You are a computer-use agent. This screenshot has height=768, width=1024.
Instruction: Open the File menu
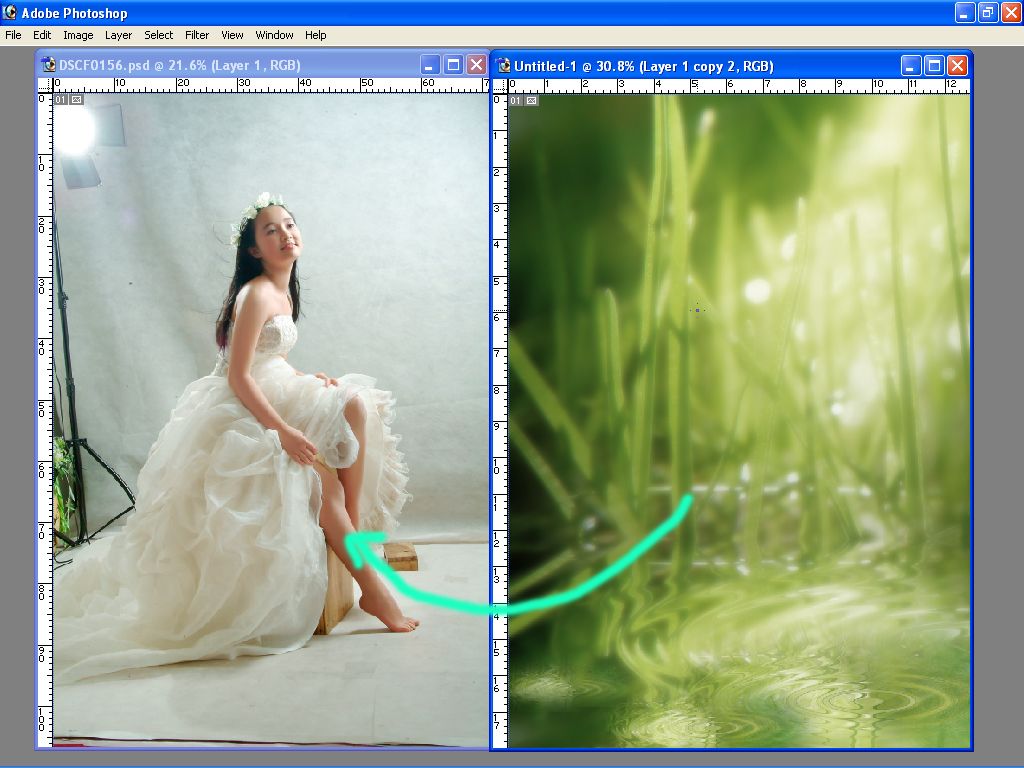(x=13, y=35)
